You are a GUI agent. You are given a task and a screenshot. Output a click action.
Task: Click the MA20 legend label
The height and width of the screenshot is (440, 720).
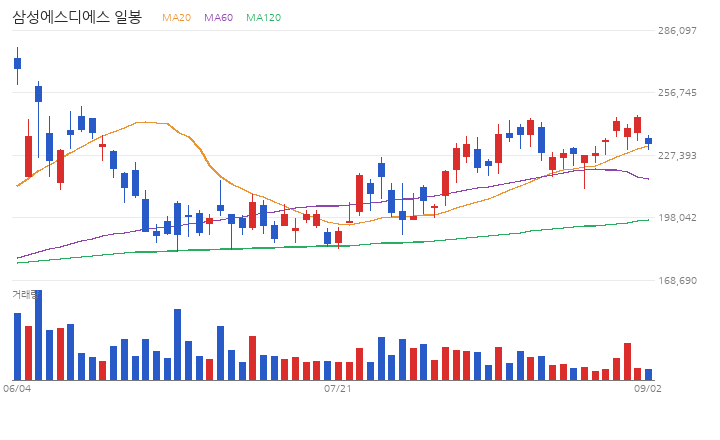176,17
